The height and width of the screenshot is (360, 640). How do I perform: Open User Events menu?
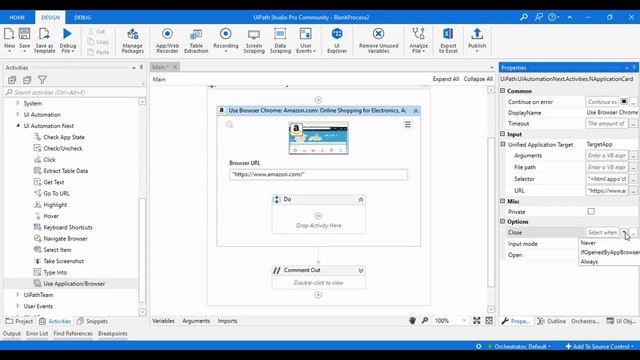click(306, 40)
